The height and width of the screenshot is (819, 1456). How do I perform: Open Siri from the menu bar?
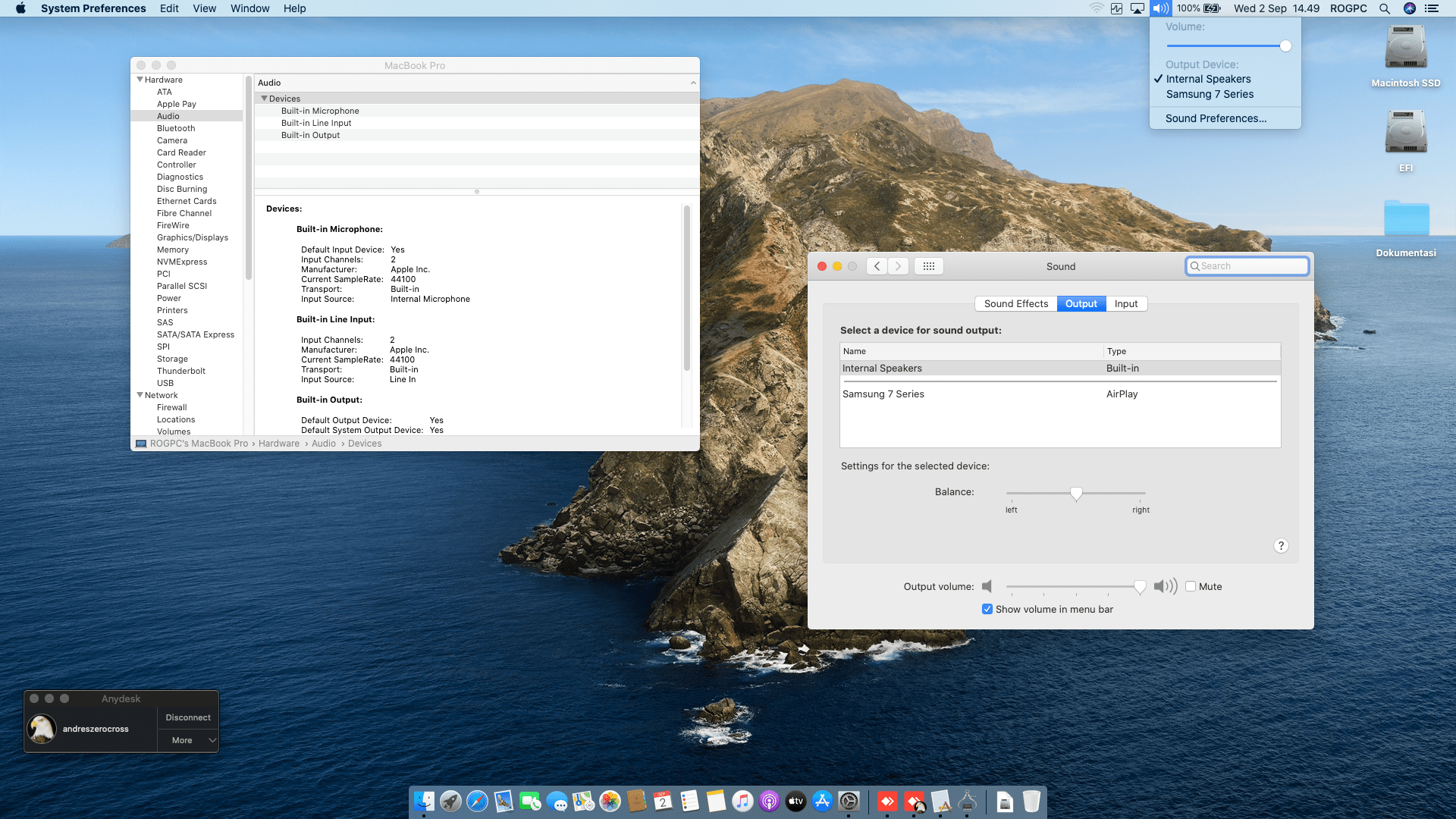click(x=1410, y=8)
